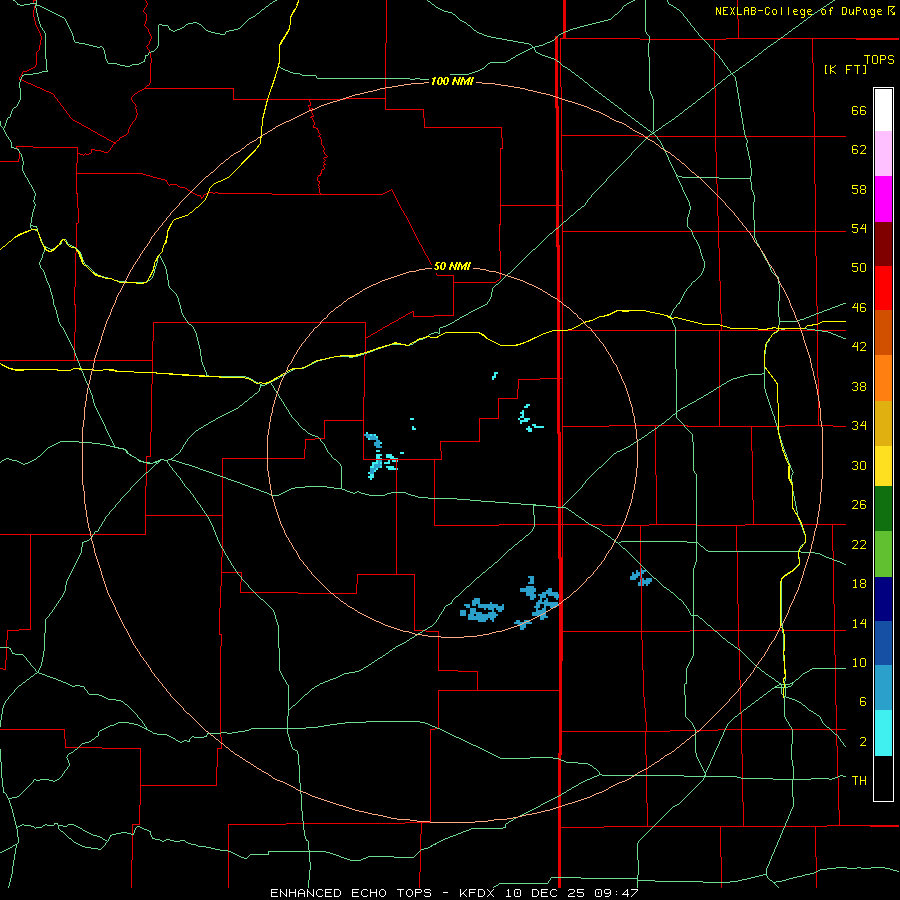
Task: Click the TH legend label
Action: coord(859,781)
